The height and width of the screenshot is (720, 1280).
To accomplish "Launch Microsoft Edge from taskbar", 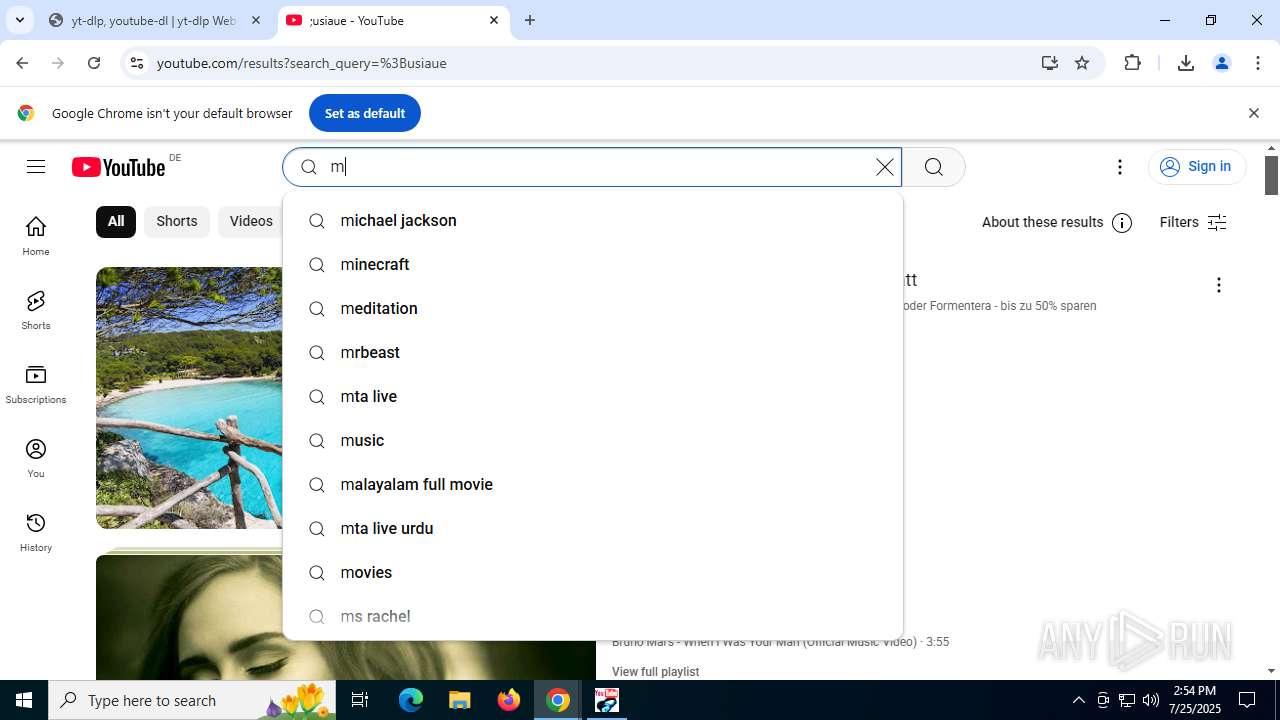I will click(x=411, y=700).
